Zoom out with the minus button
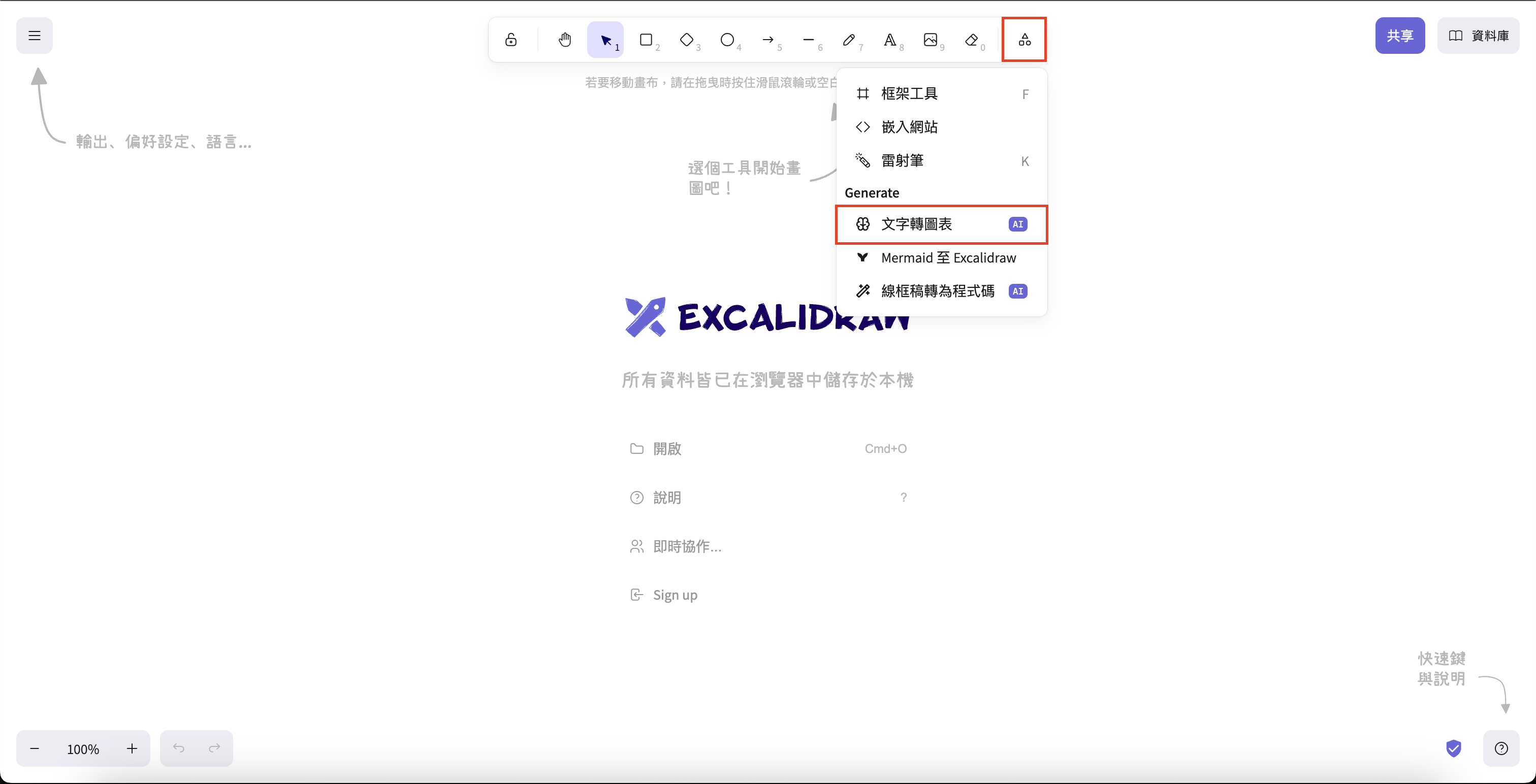The image size is (1536, 784). point(35,749)
